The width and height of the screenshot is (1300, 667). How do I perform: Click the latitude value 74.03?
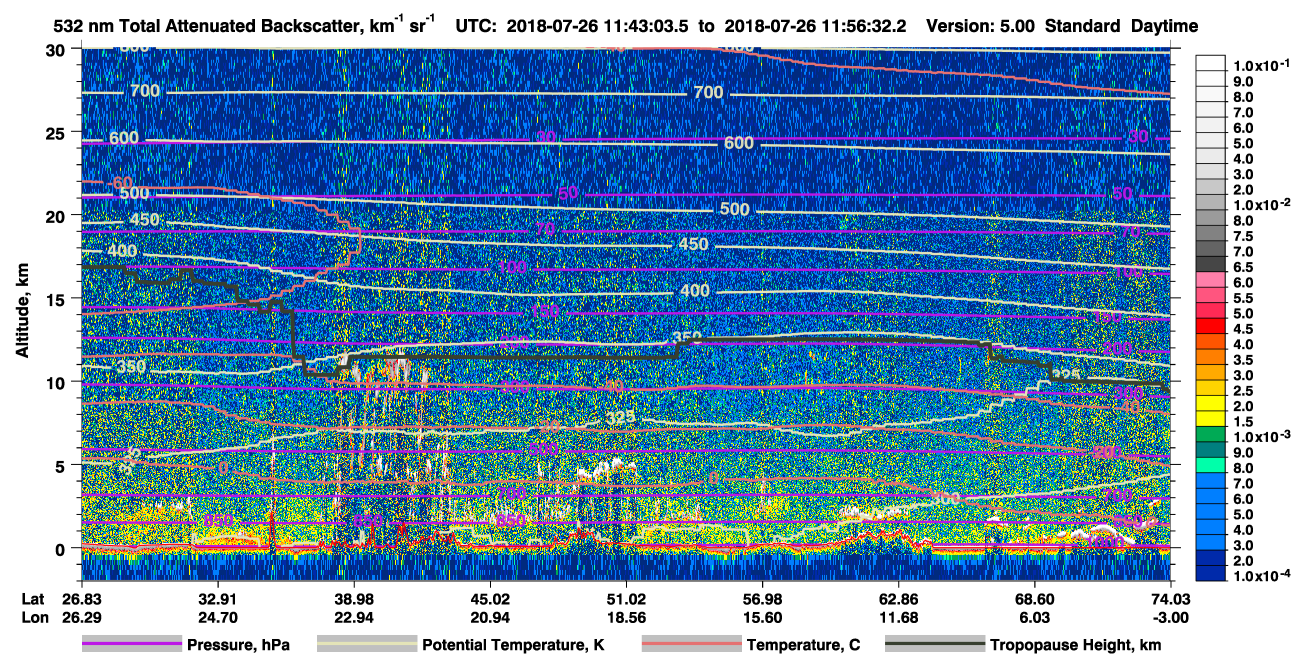pyautogui.click(x=1171, y=598)
